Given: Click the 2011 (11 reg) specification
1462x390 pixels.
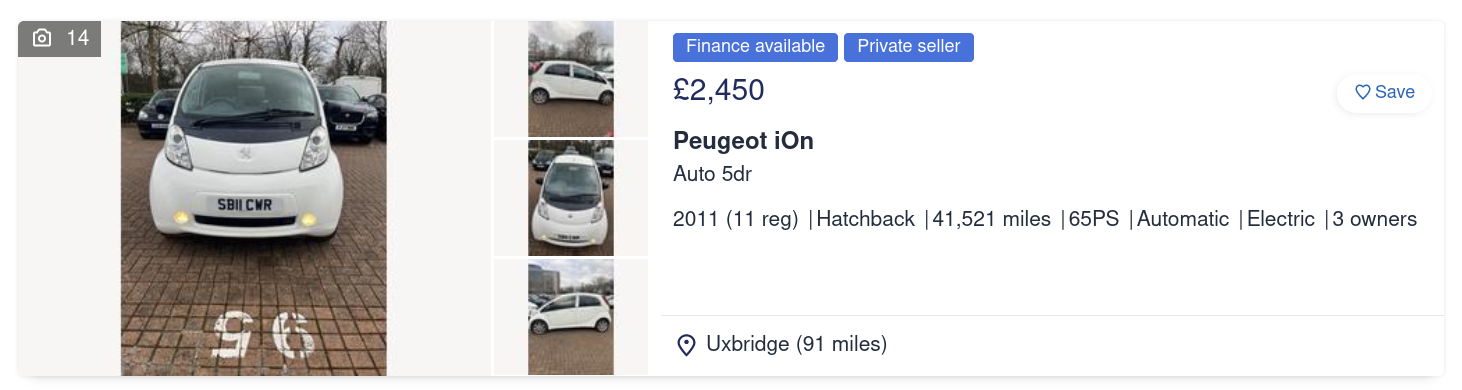Looking at the screenshot, I should (736, 219).
